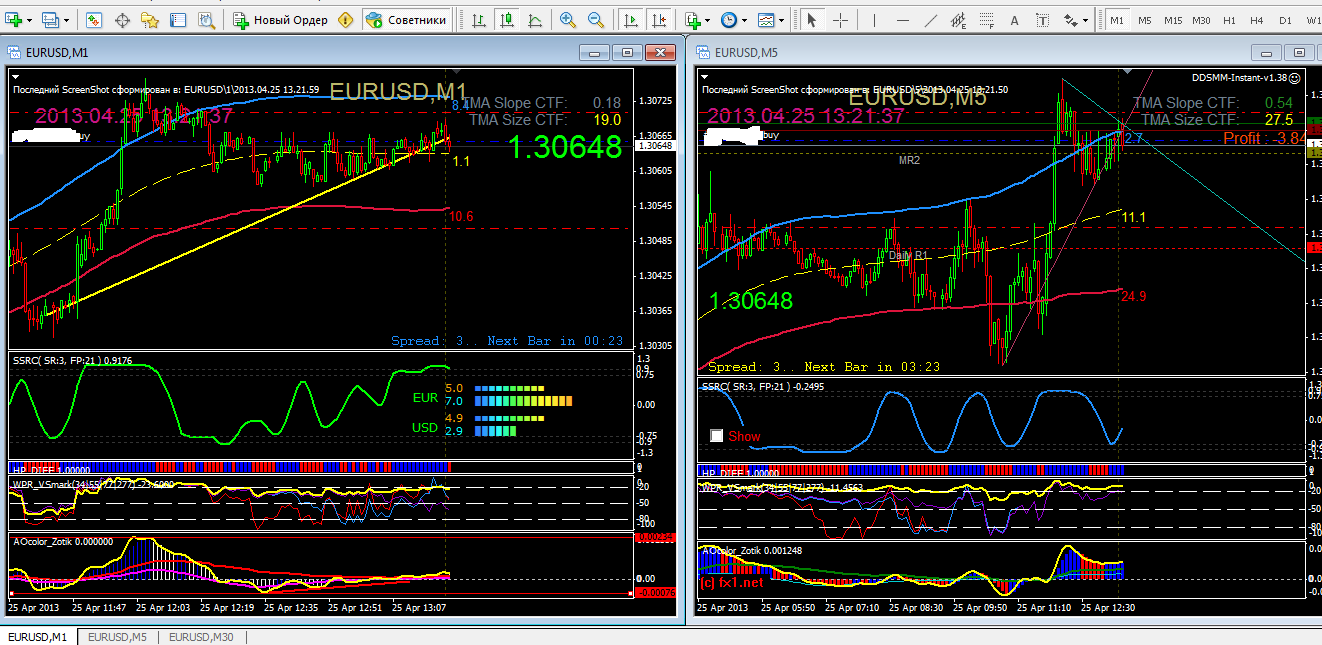Zoom in on the chart
The image size is (1322, 645).
click(x=568, y=19)
